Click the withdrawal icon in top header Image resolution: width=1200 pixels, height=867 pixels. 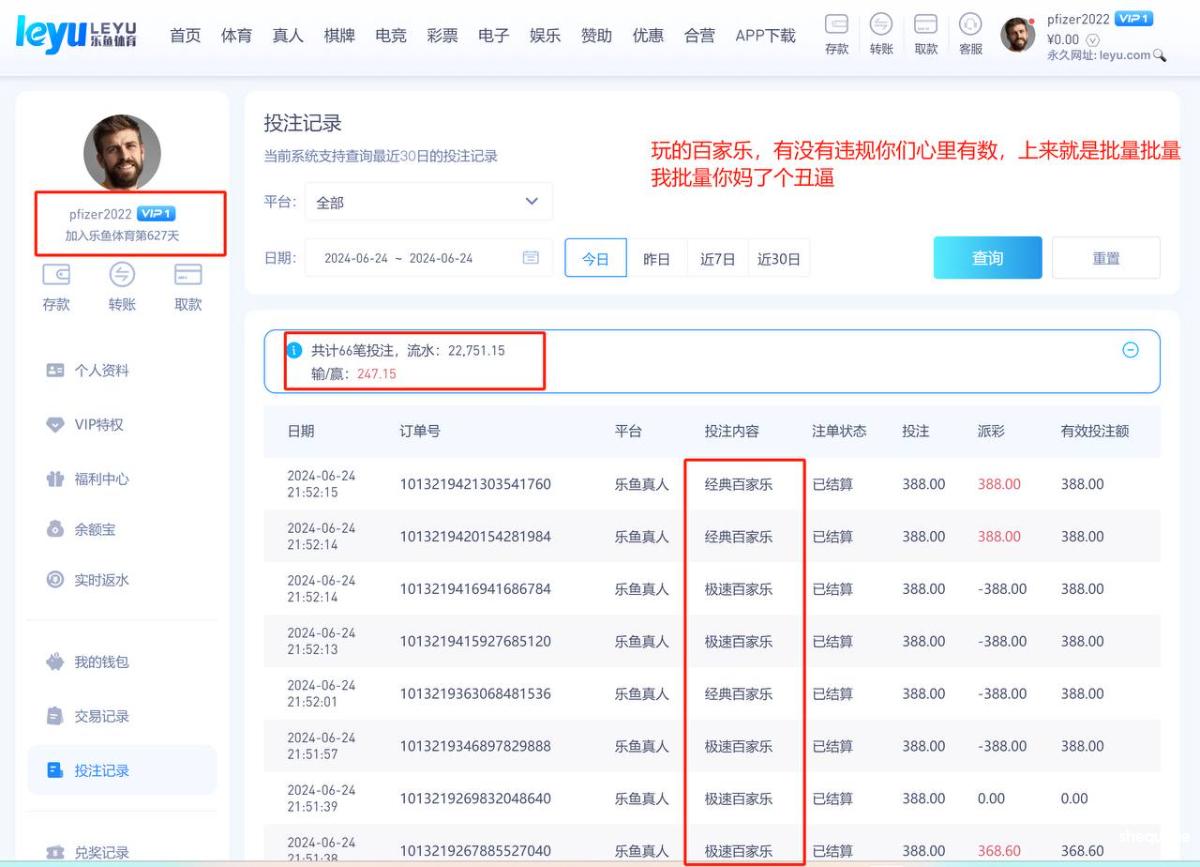coord(926,25)
